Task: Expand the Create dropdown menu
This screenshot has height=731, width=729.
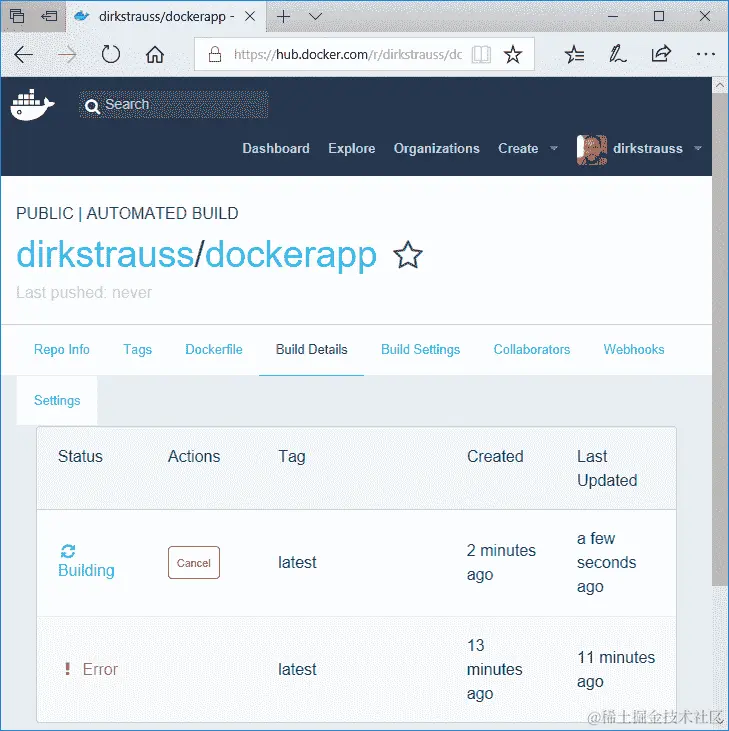Action: click(x=528, y=148)
